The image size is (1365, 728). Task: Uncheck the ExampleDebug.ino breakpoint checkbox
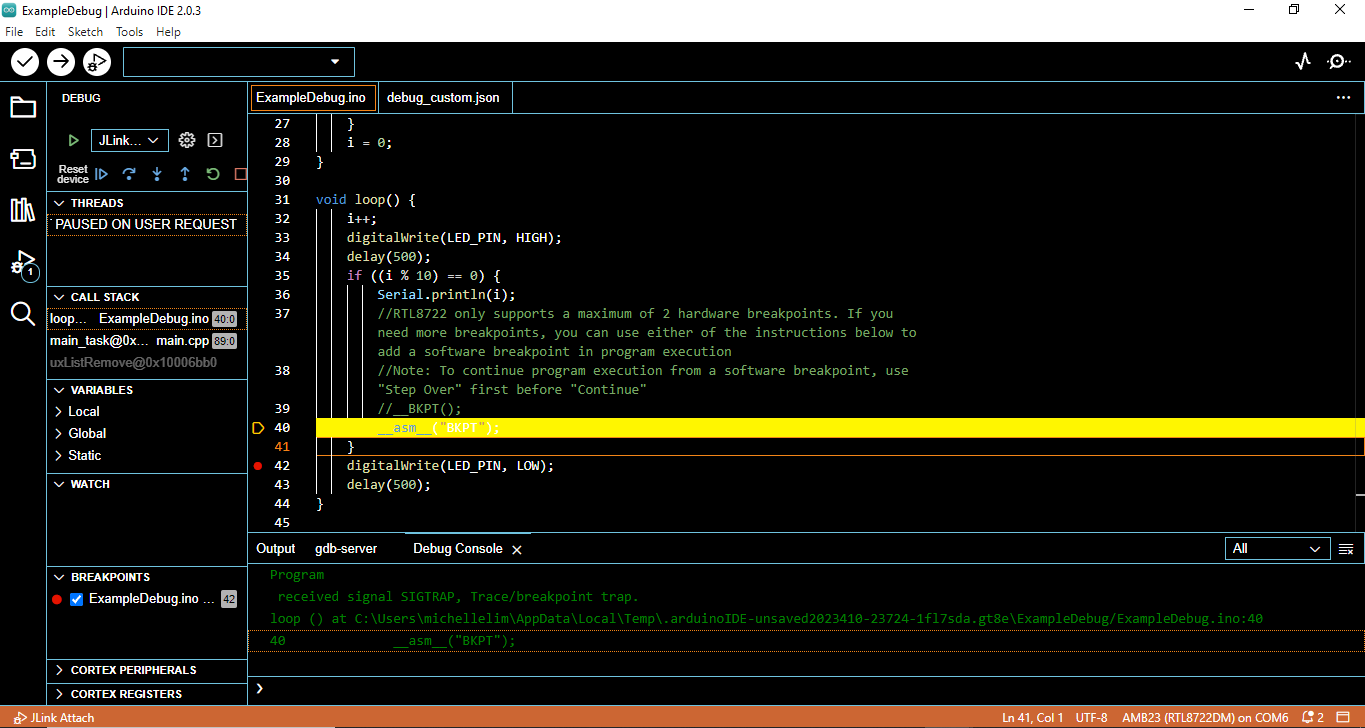pyautogui.click(x=76, y=599)
